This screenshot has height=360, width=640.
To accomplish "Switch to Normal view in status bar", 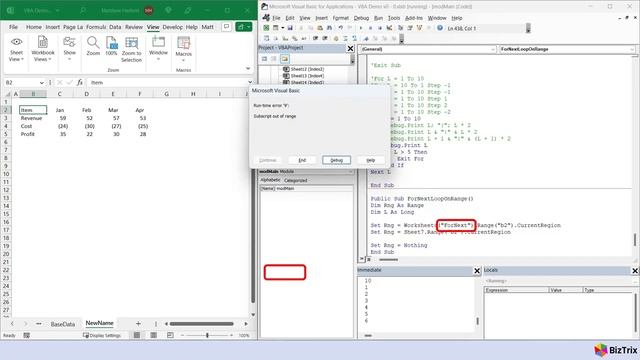I will pyautogui.click(x=137, y=336).
